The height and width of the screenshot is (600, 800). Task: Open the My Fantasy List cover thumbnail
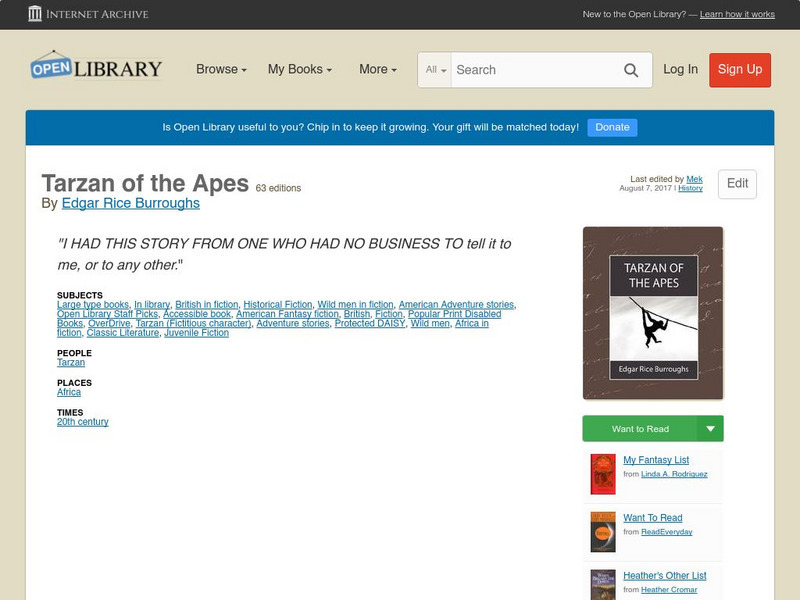click(603, 474)
